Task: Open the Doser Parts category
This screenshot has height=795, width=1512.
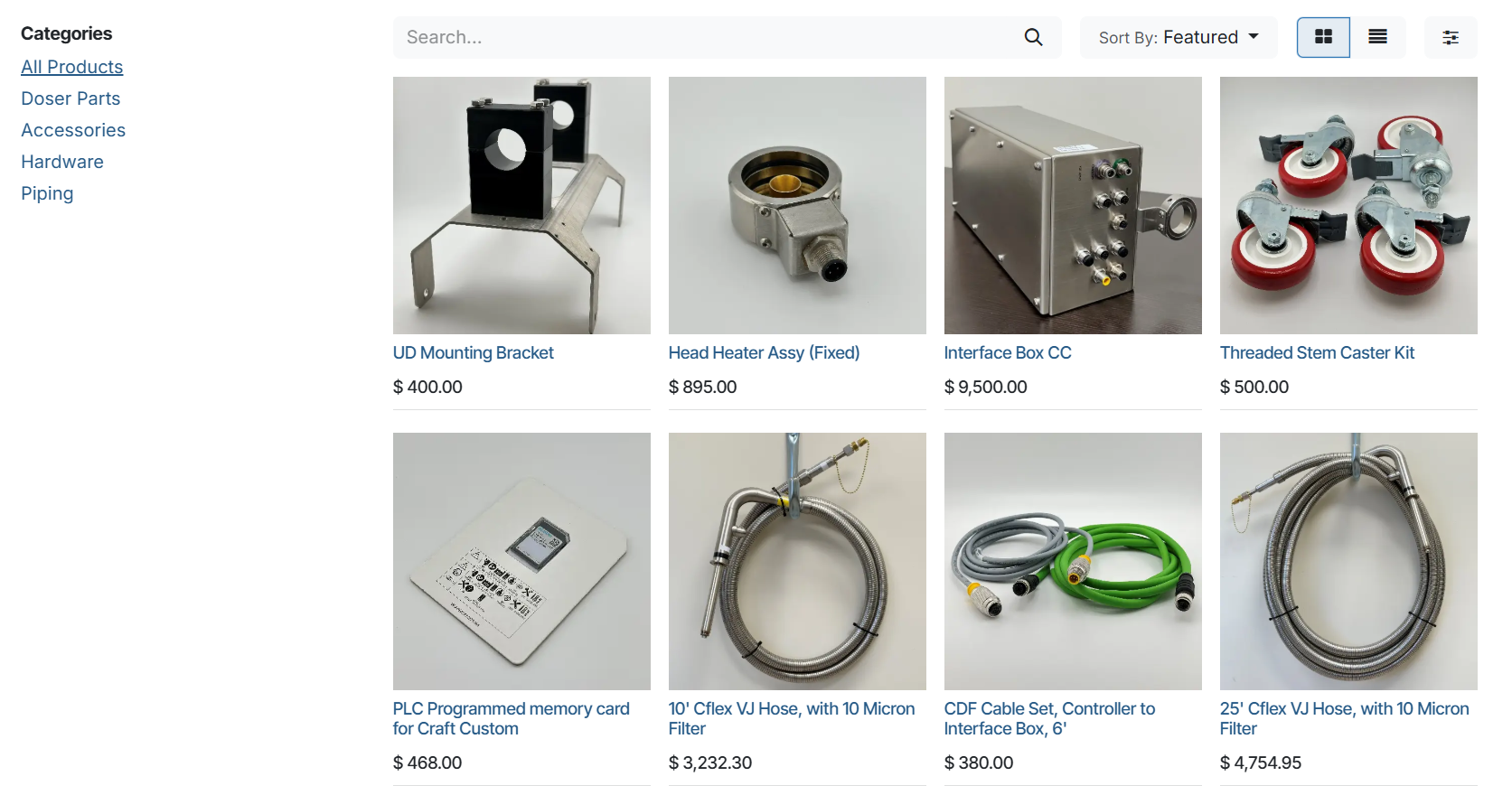Action: click(x=70, y=98)
